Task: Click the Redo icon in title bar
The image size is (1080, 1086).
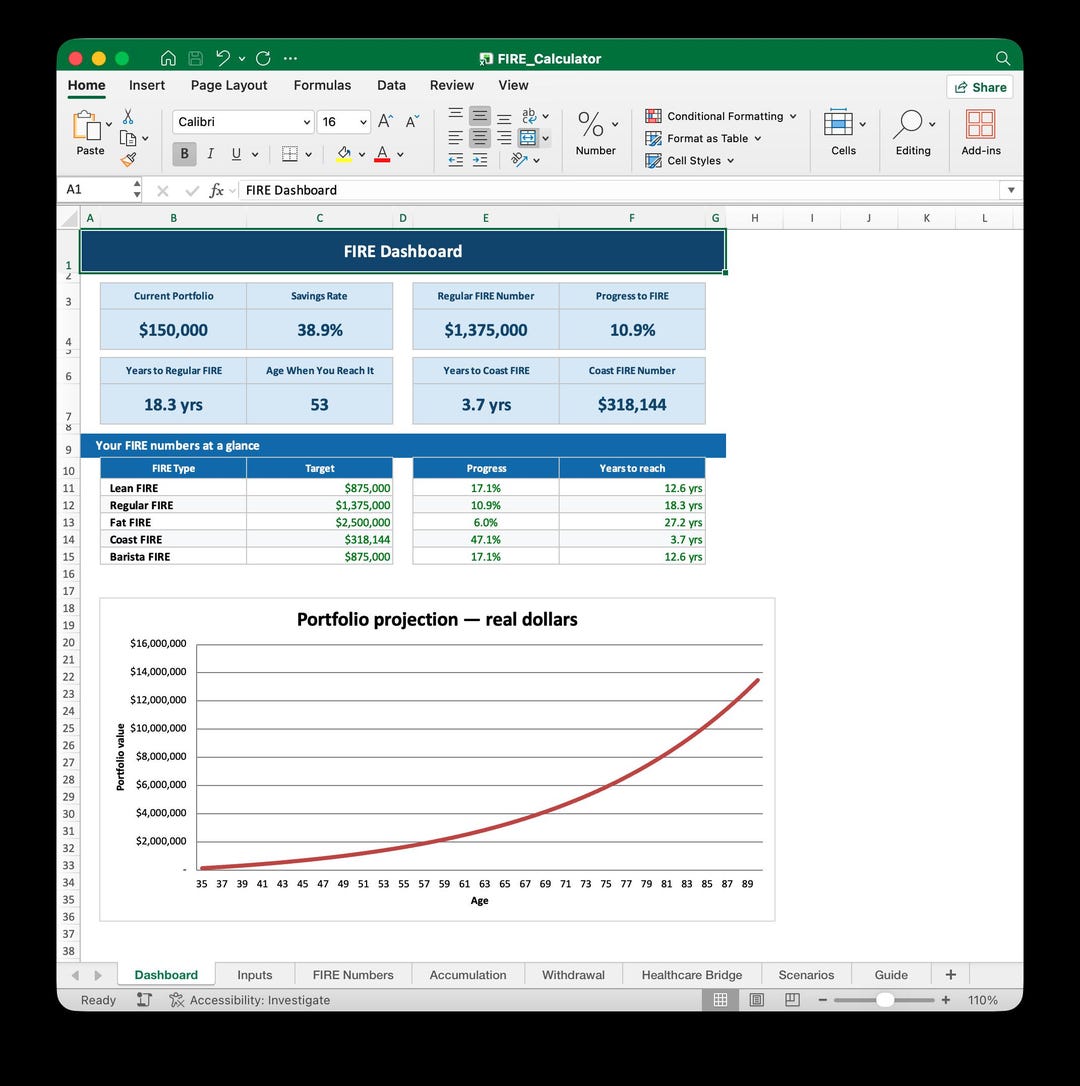Action: [263, 58]
